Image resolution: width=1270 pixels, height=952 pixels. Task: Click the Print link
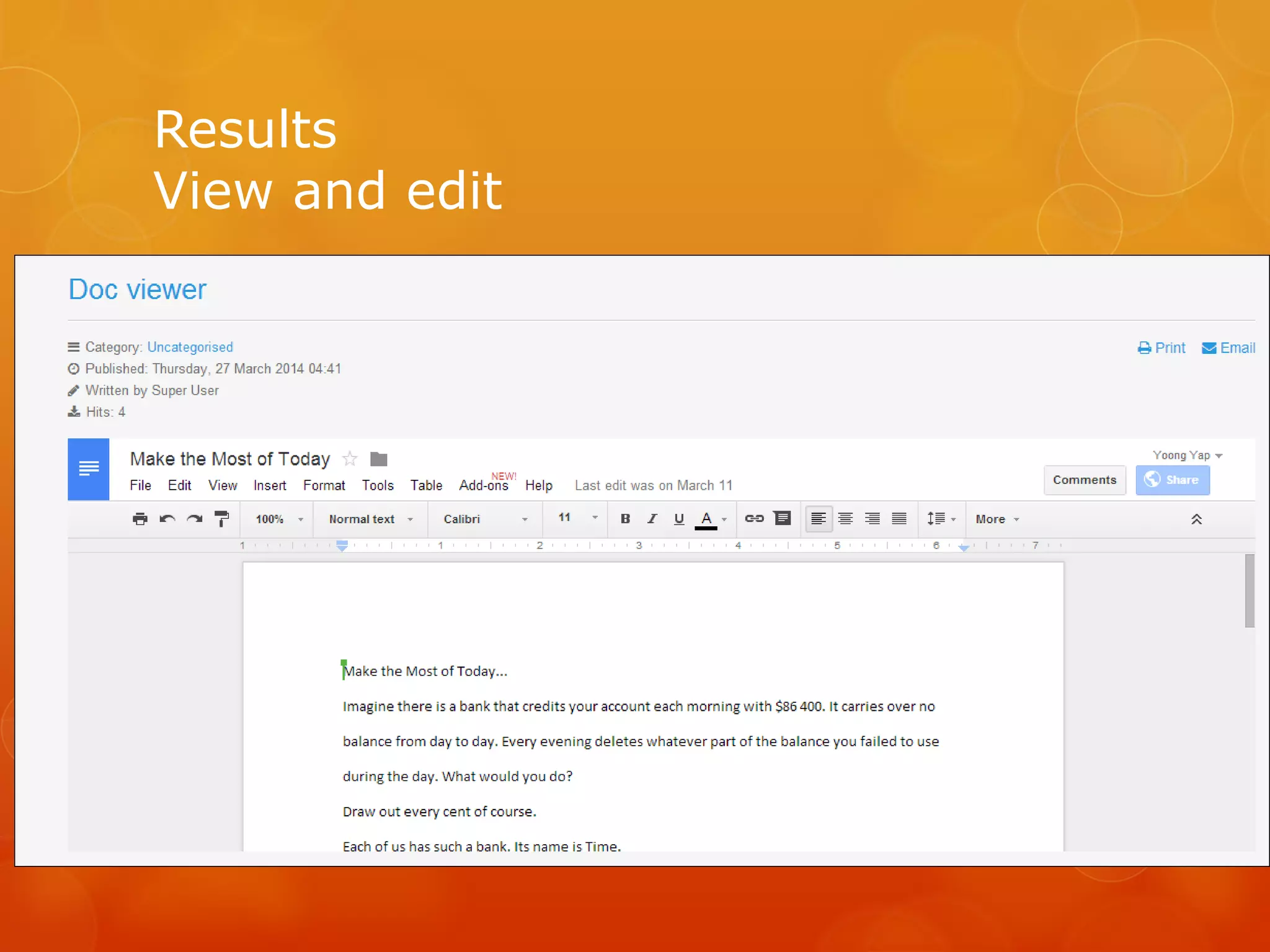click(1161, 348)
